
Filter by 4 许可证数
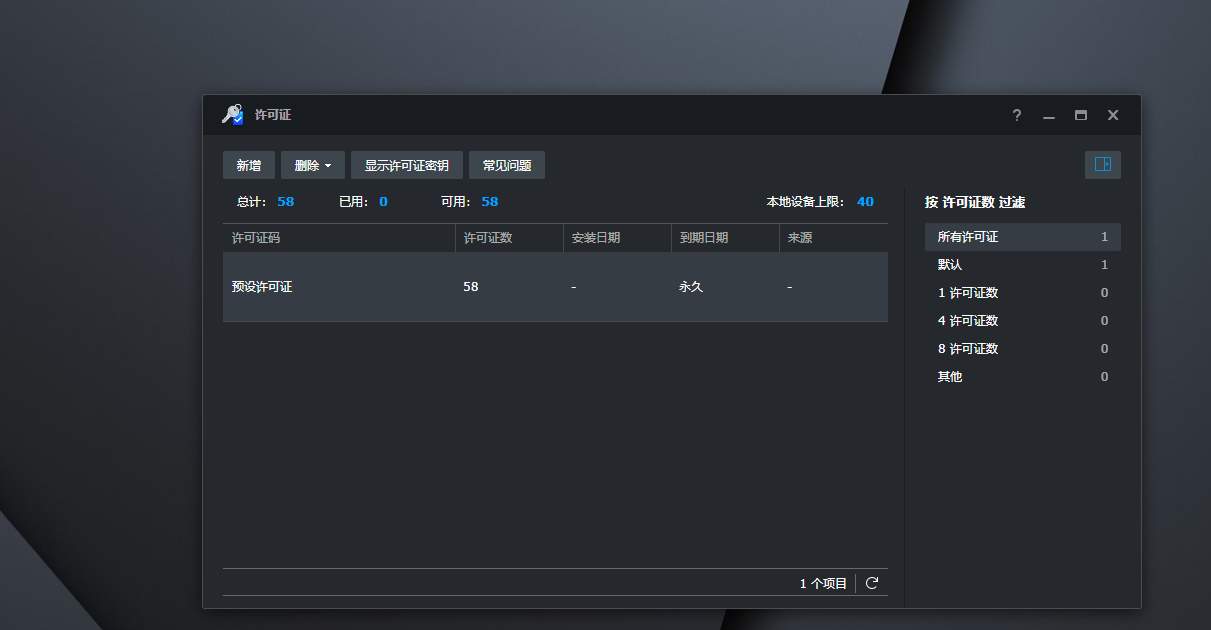[x=1023, y=321]
